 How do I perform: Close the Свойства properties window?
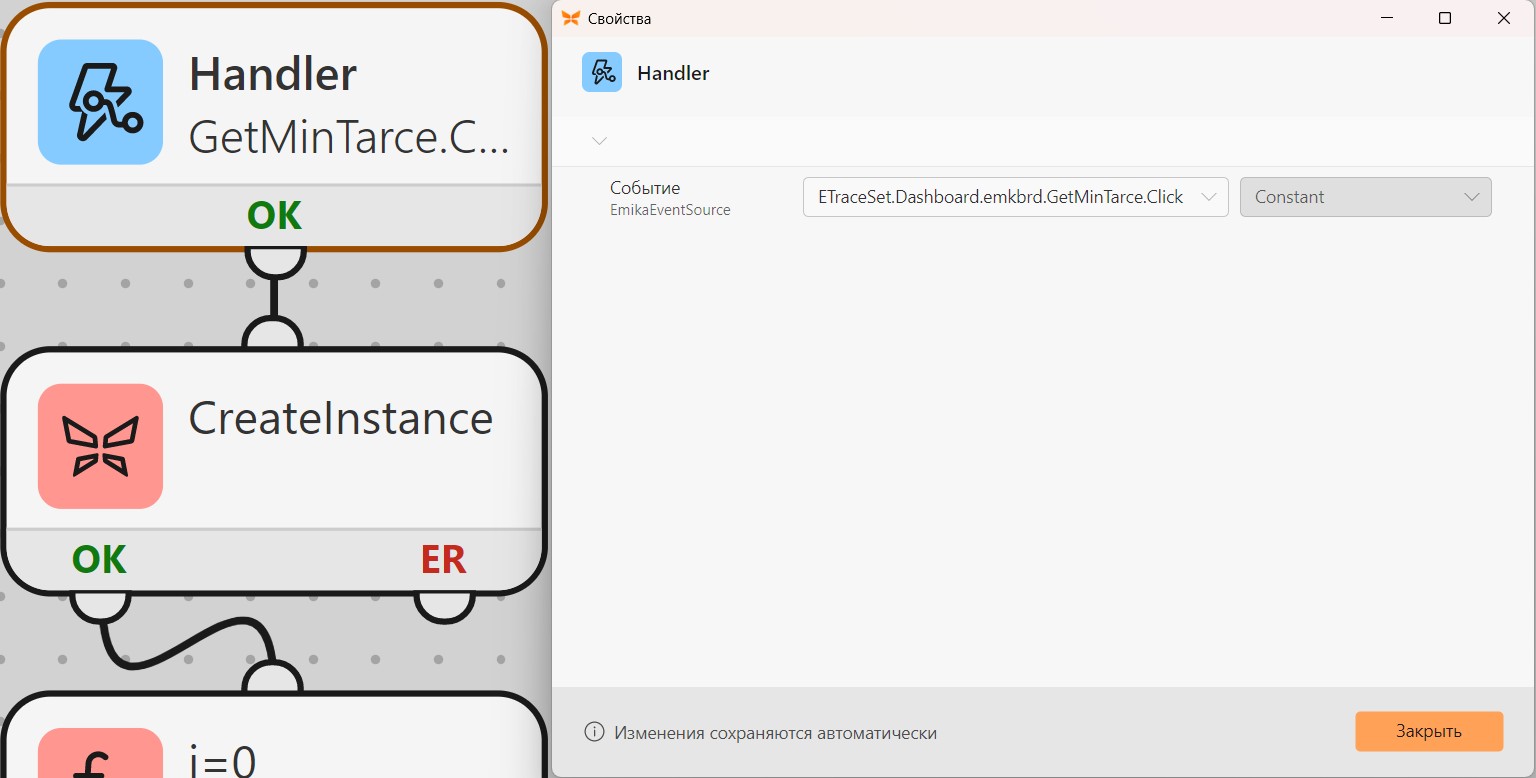coord(1504,18)
